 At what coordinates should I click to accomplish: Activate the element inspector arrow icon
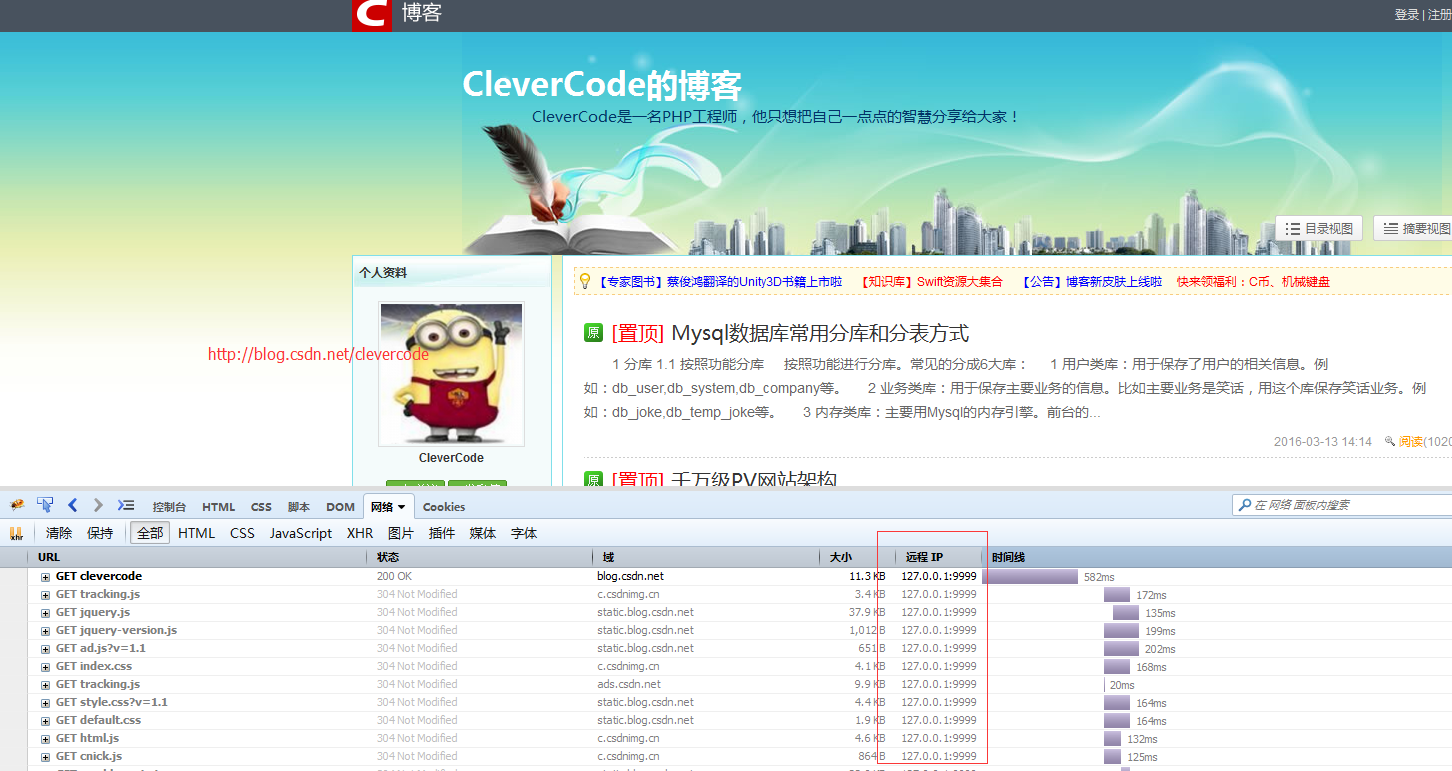(45, 505)
